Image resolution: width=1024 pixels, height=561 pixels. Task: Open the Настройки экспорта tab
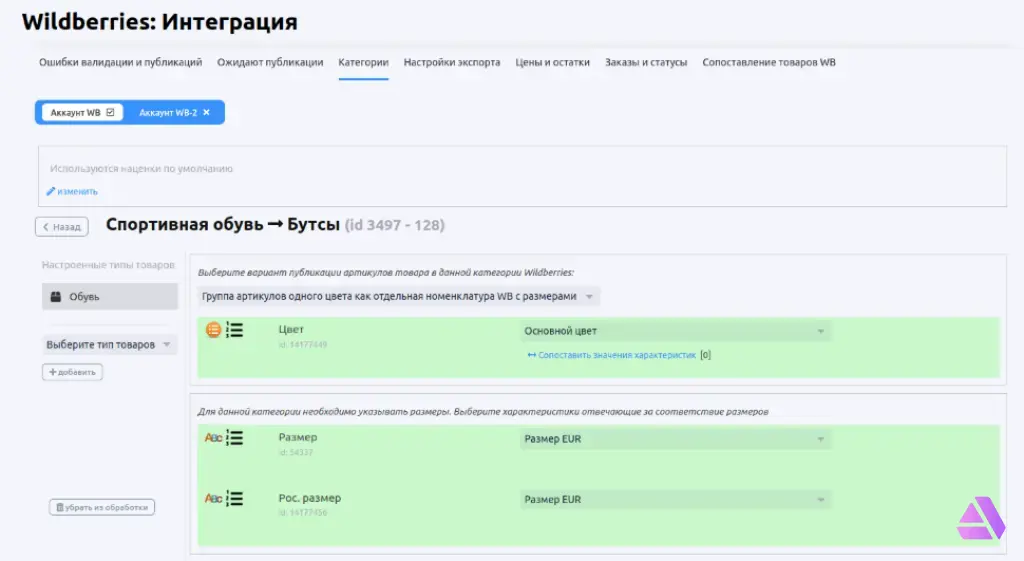click(x=452, y=63)
